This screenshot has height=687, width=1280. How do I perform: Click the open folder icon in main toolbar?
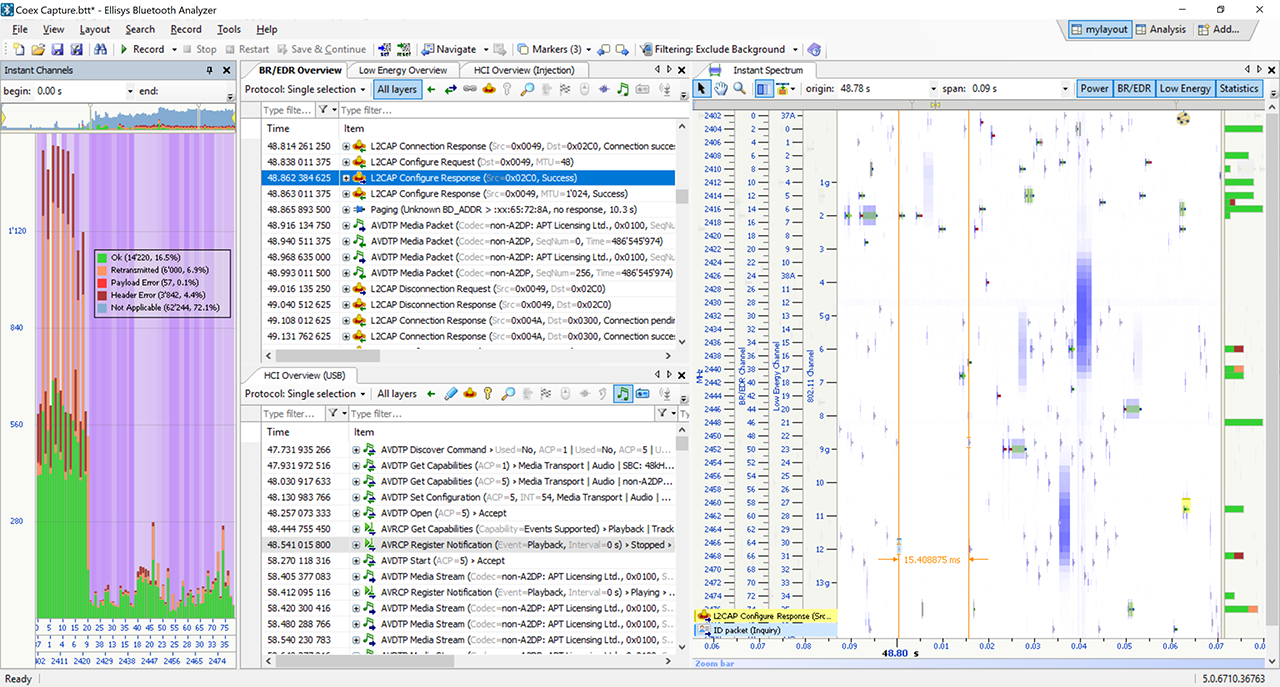(38, 49)
